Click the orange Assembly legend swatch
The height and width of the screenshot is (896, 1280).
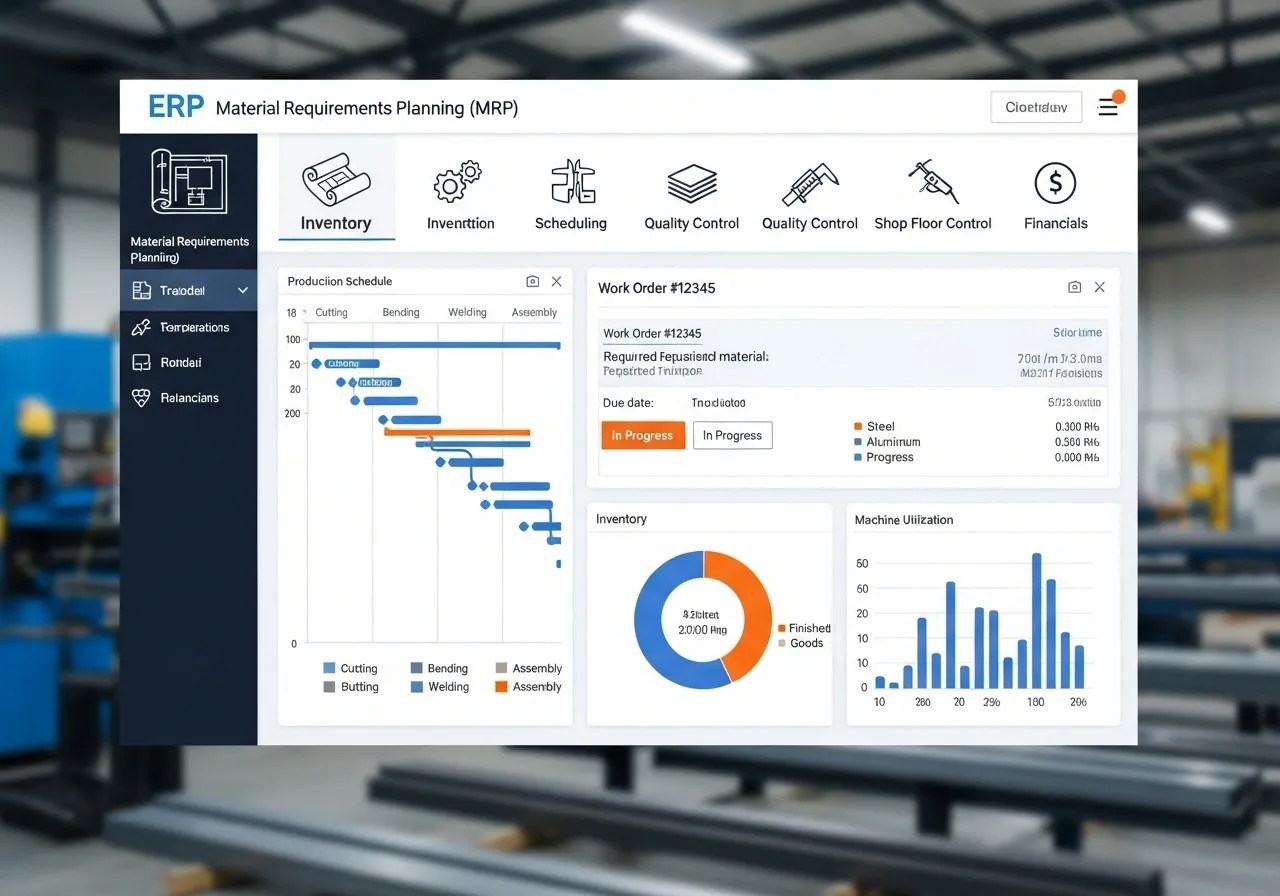pyautogui.click(x=502, y=687)
